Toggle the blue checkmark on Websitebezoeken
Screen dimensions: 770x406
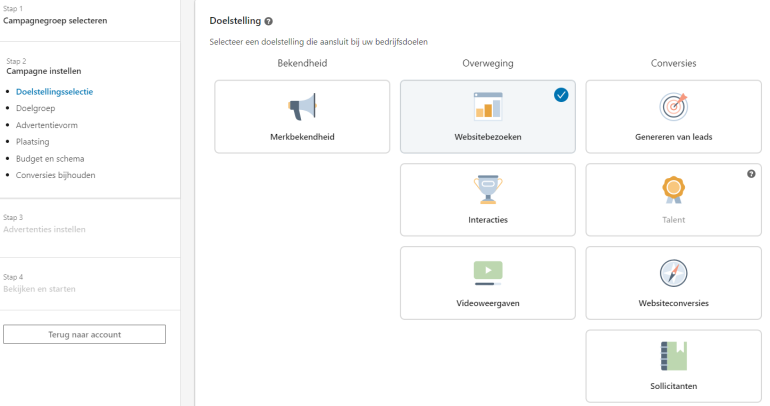point(561,95)
